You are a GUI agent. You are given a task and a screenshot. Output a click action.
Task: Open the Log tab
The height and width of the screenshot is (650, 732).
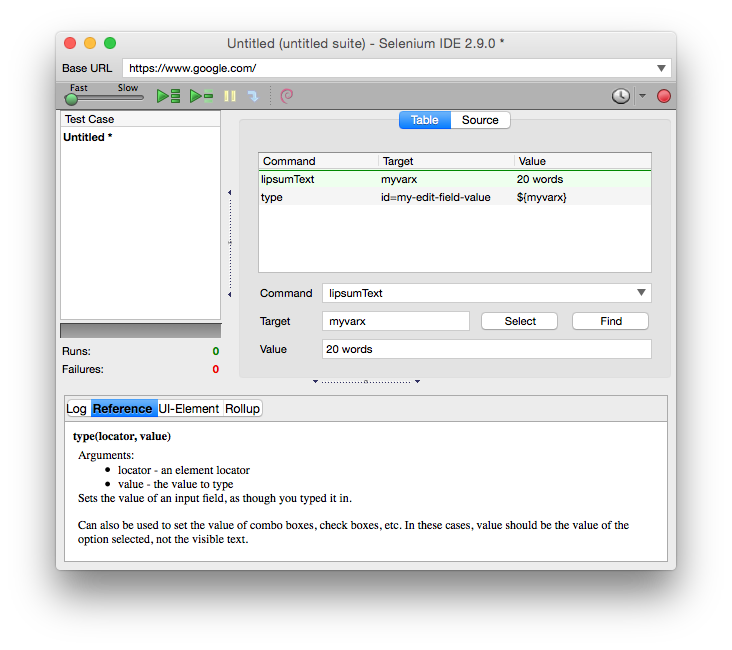(77, 409)
